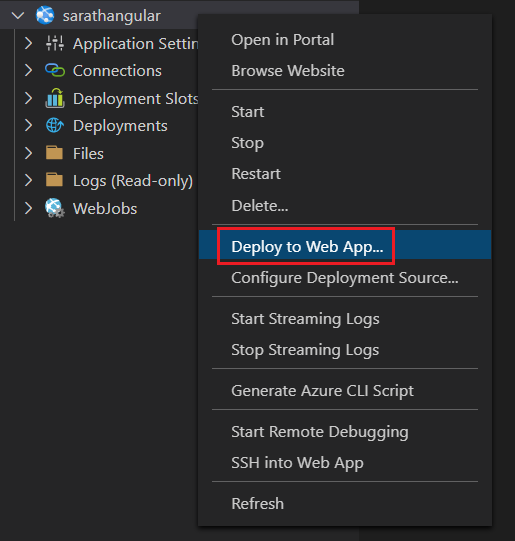515x541 pixels.
Task: Select the Deployment Slots label
Action: tap(135, 99)
